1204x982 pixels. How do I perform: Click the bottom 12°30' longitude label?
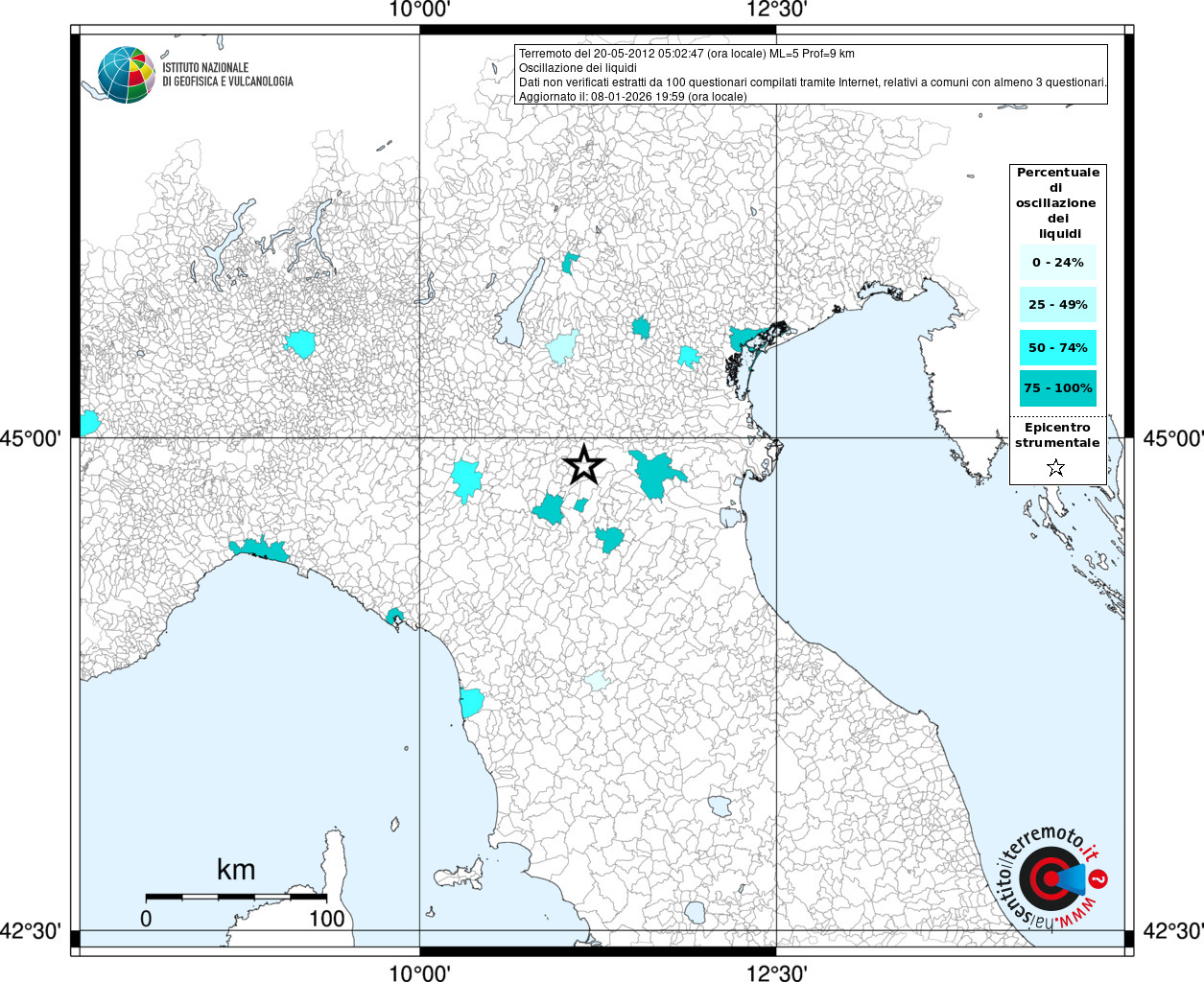click(x=777, y=972)
